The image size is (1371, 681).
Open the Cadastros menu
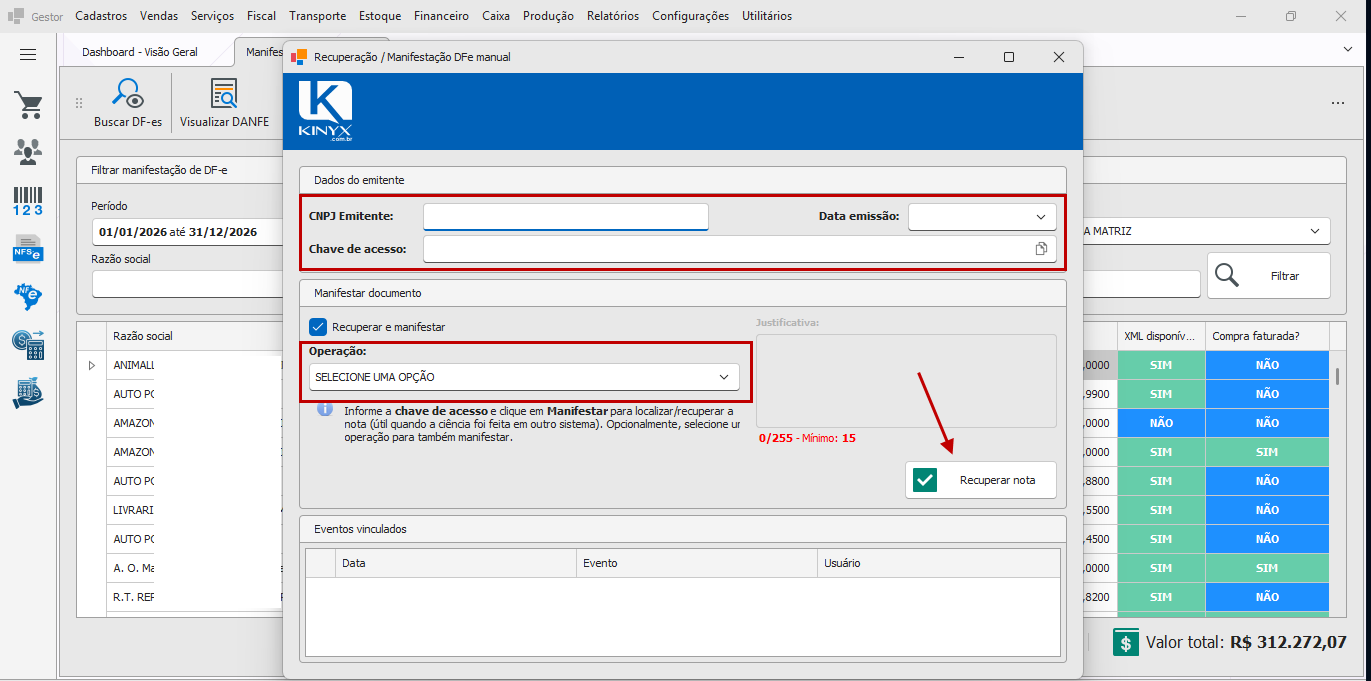point(101,16)
